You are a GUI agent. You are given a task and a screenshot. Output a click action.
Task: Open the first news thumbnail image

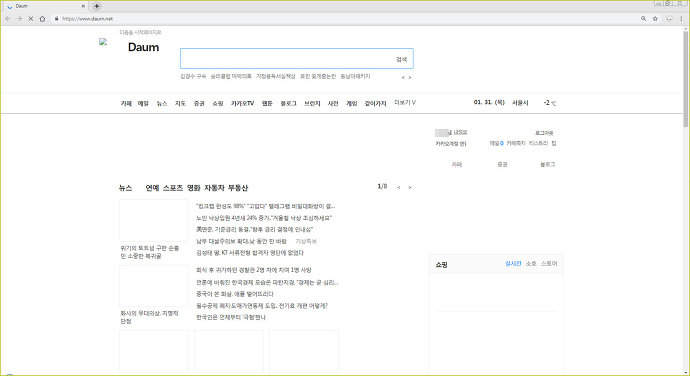(x=154, y=220)
